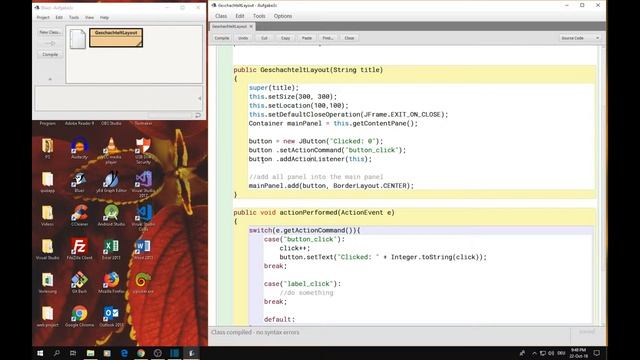640x360 pixels.
Task: Click the Windows Start button
Action: [x=40, y=353]
